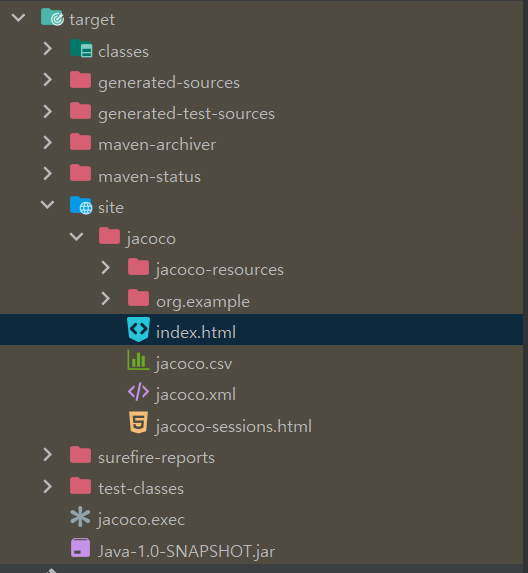Click the jacoco.xml code icon
The width and height of the screenshot is (528, 573).
tap(138, 392)
